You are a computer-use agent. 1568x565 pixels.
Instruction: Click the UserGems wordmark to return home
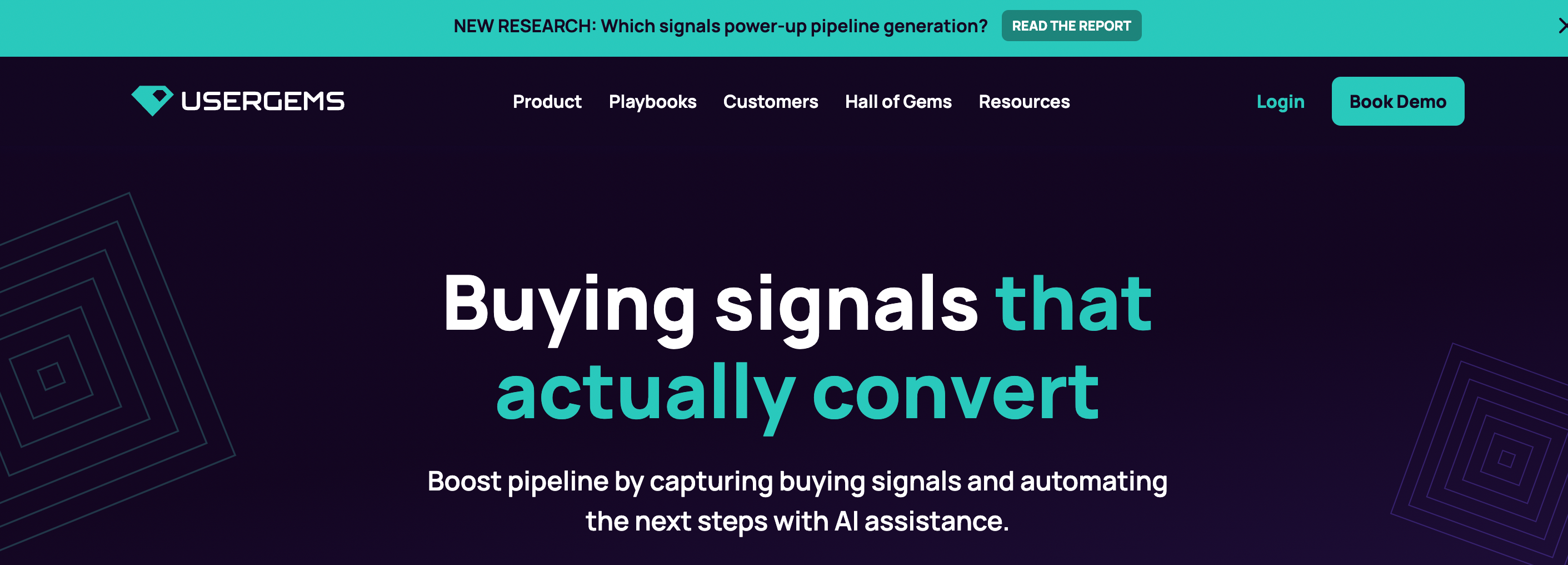tap(261, 101)
